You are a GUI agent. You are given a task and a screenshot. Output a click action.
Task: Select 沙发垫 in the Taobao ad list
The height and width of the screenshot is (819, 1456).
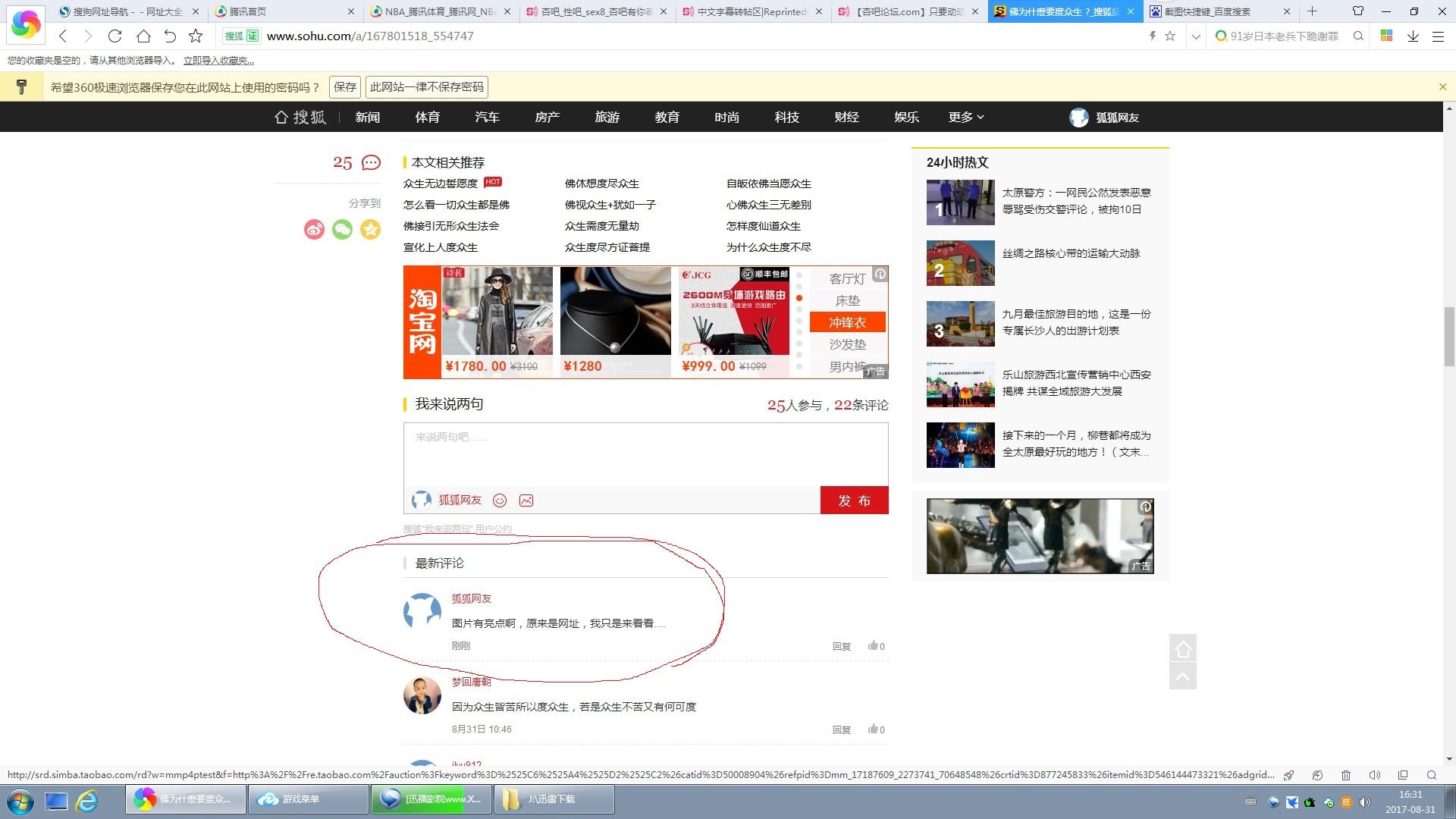click(x=847, y=344)
